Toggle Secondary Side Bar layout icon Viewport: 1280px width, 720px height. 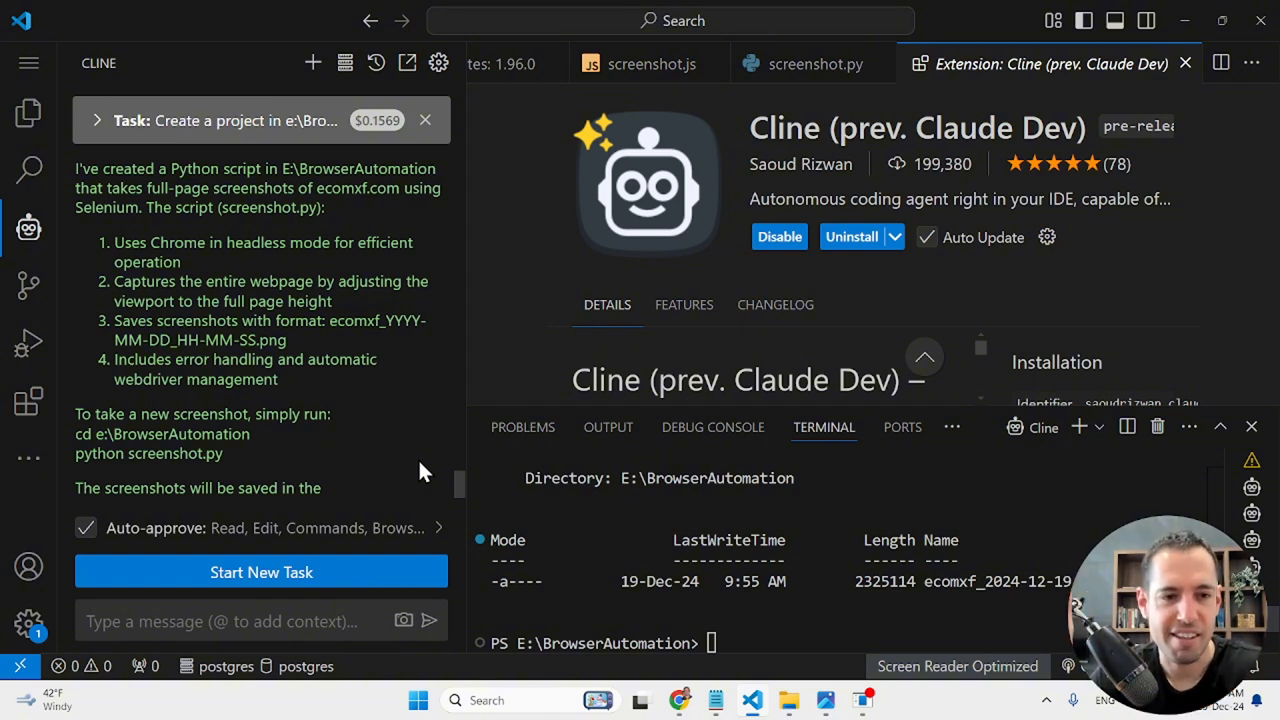(1147, 20)
